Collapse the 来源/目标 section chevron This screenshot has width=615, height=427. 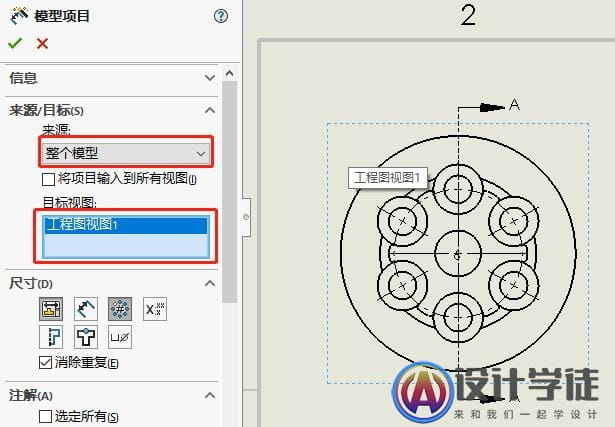210,110
